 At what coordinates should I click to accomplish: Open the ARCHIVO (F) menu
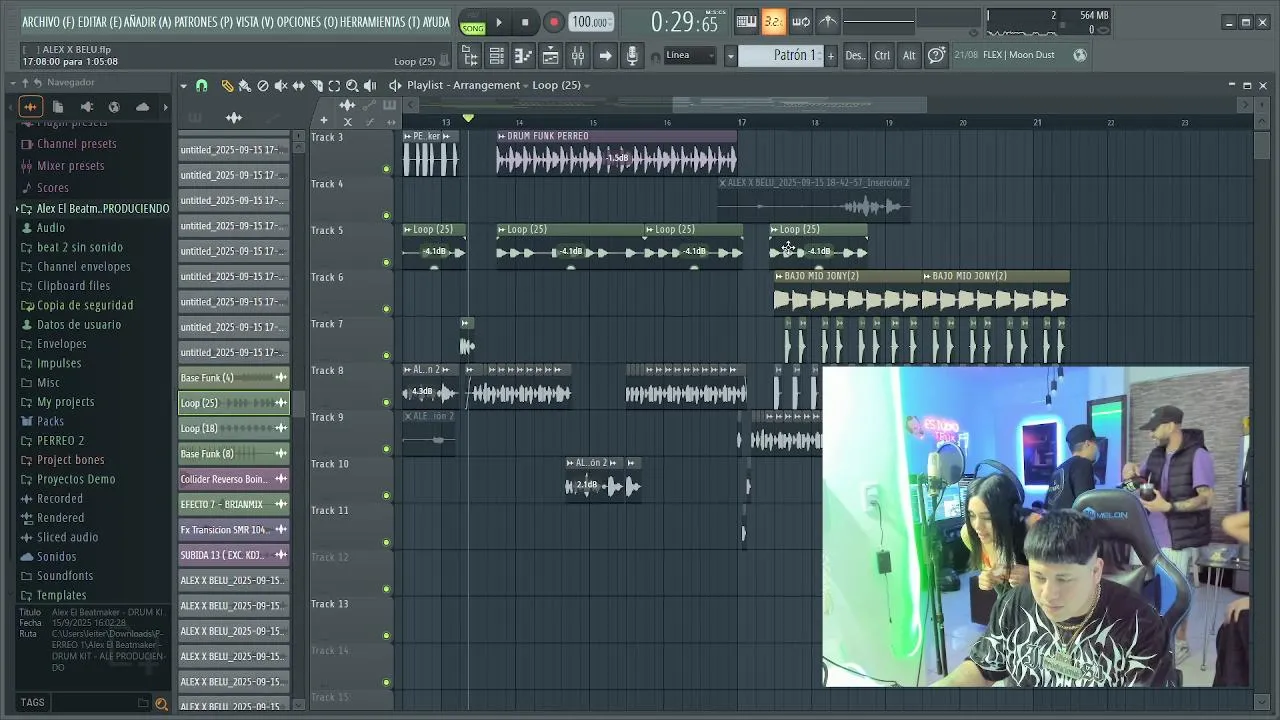pos(48,22)
